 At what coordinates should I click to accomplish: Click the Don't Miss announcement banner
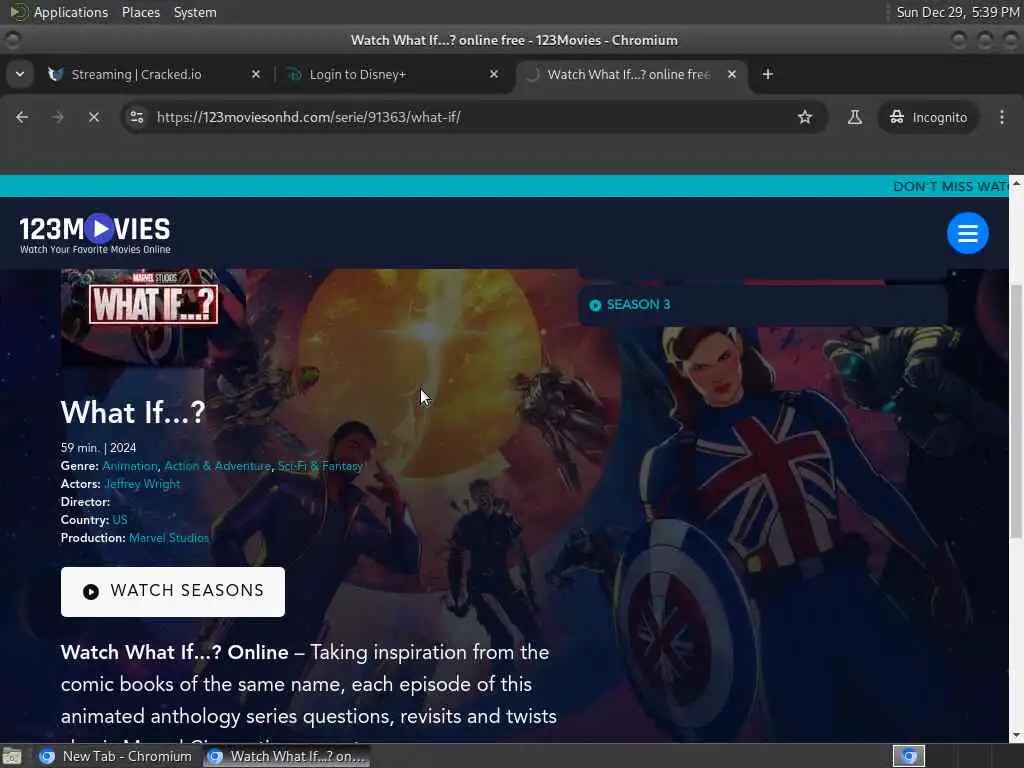pos(504,186)
